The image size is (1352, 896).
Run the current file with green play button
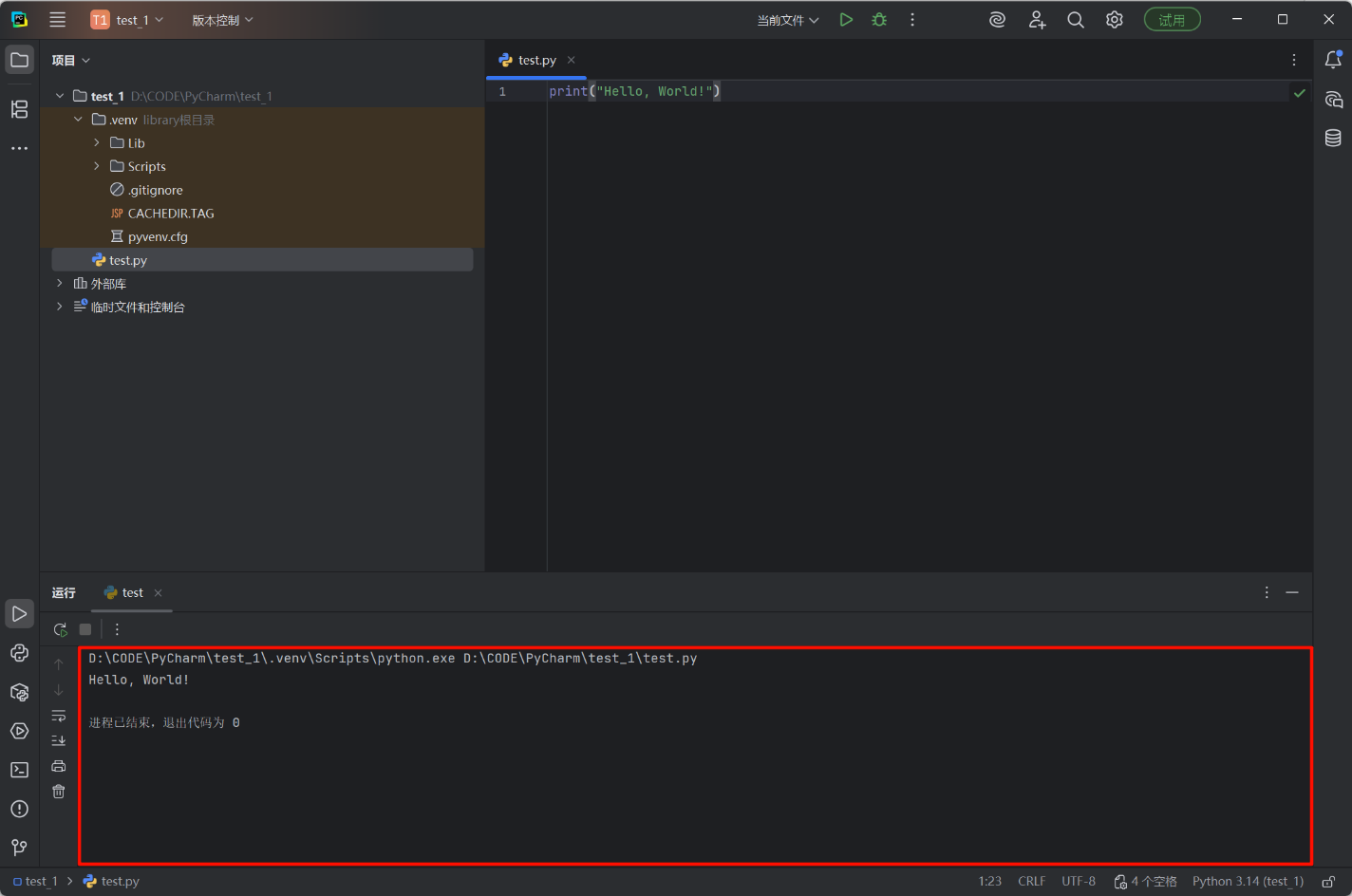846,20
